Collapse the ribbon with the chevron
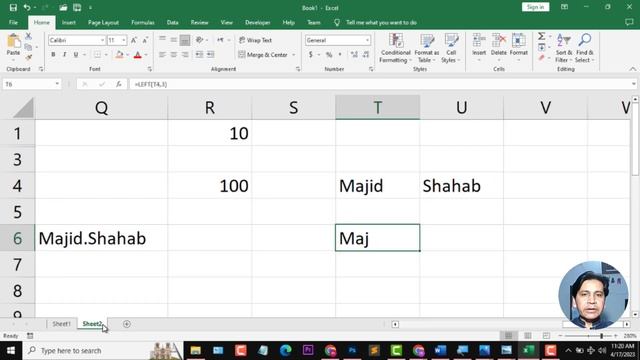 tap(633, 69)
